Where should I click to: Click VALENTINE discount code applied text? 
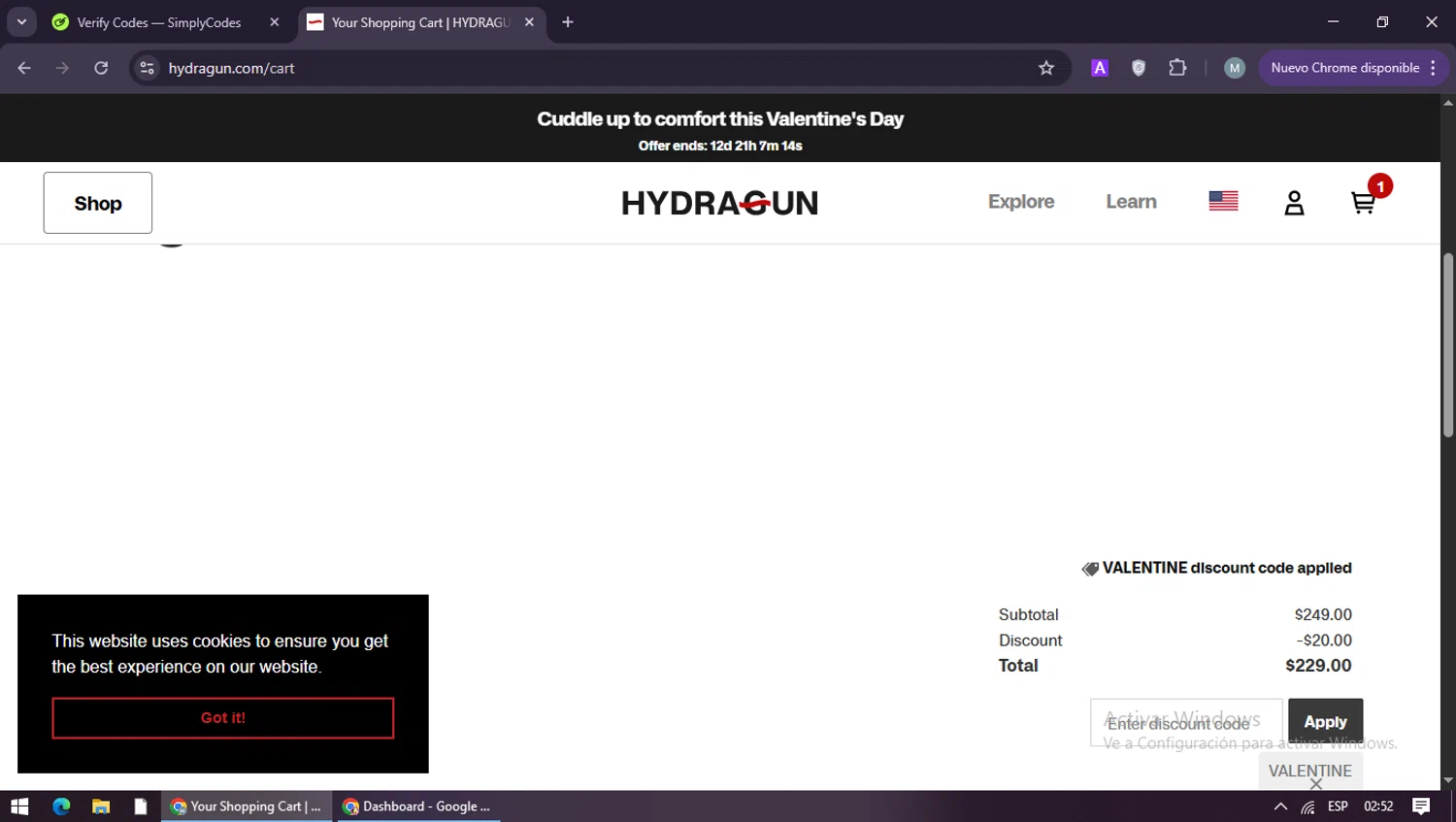coord(1227,568)
